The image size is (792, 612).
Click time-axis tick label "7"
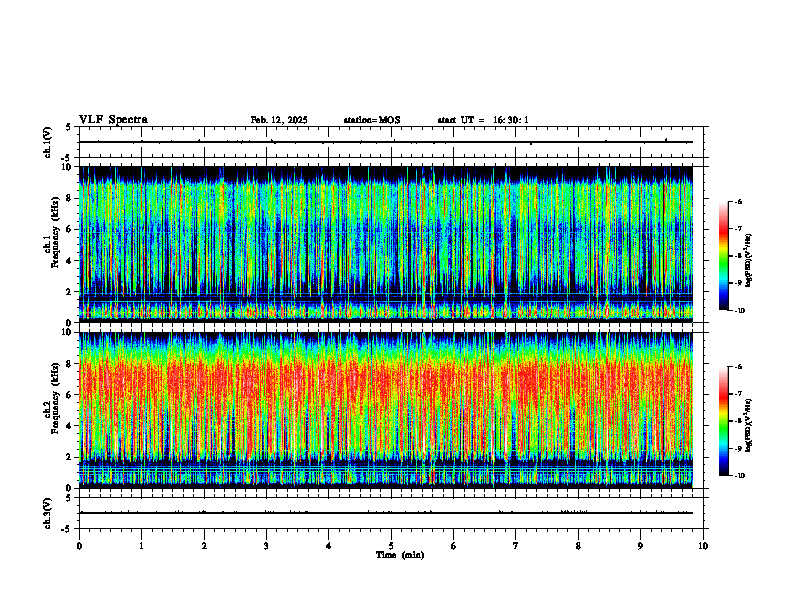click(x=516, y=546)
